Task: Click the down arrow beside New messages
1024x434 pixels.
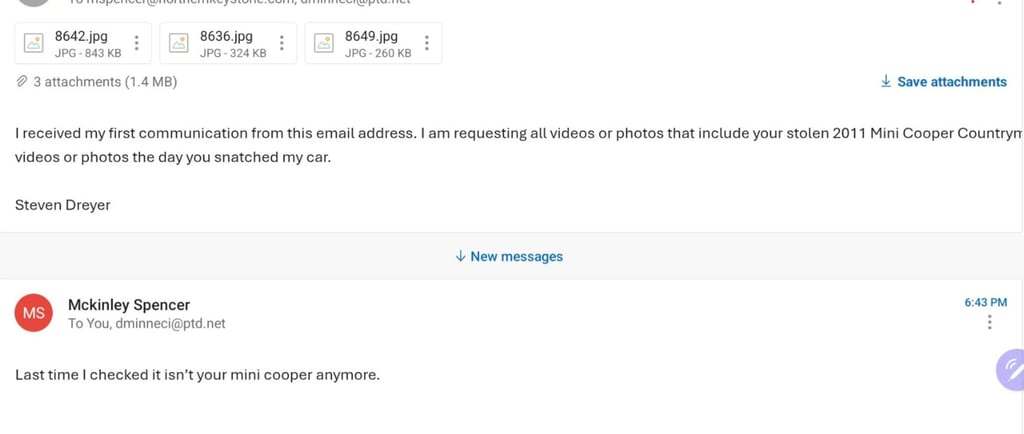Action: [x=460, y=256]
